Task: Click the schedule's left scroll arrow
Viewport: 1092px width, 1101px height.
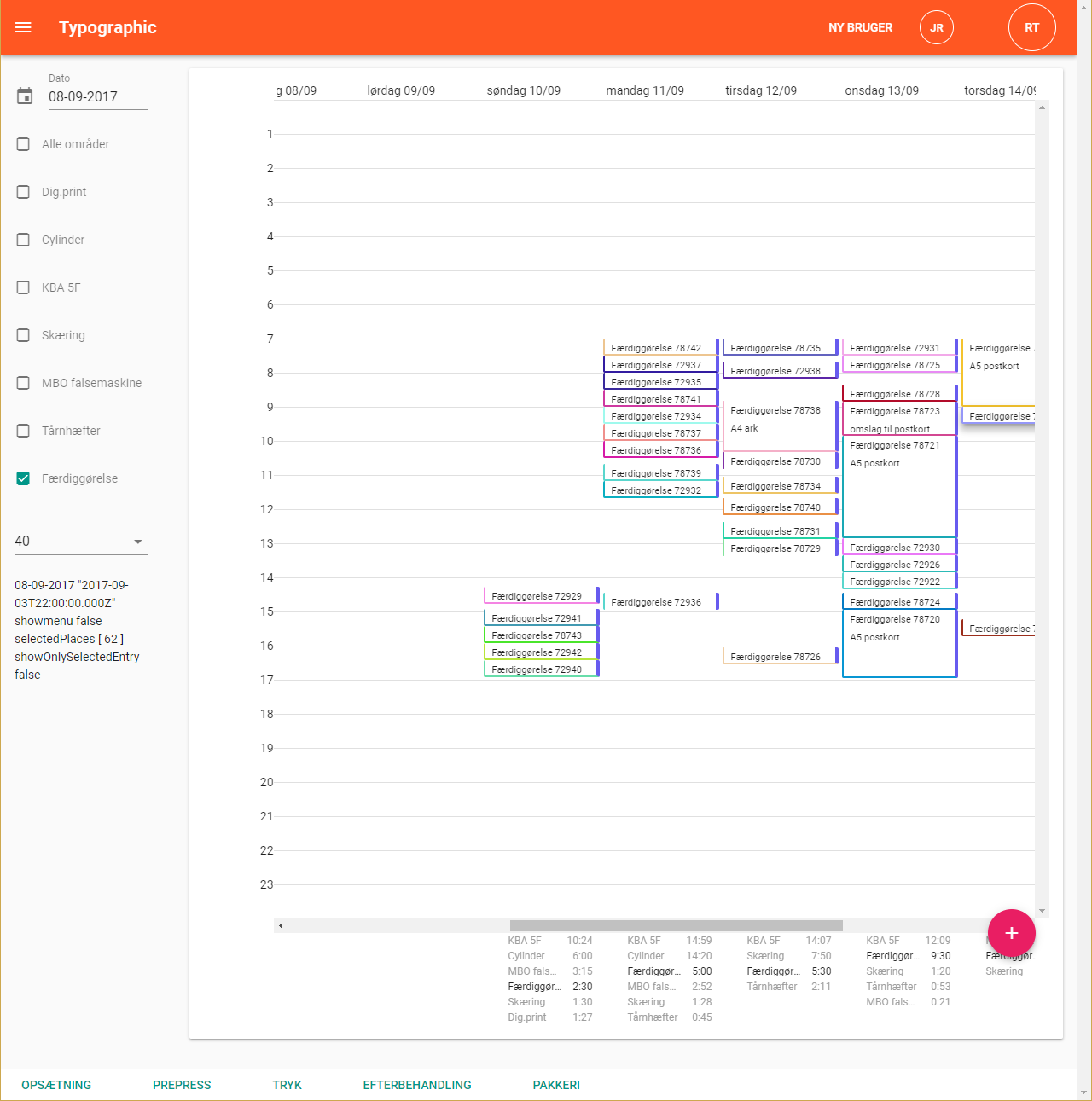Action: [x=281, y=925]
